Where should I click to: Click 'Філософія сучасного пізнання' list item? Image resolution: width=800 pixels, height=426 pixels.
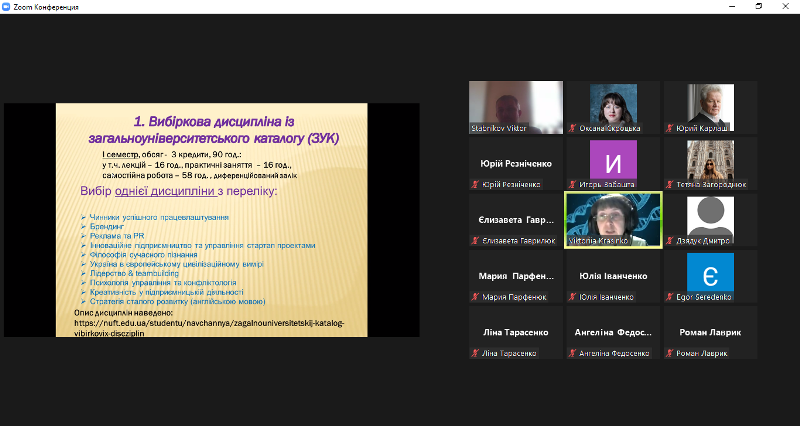click(x=143, y=254)
